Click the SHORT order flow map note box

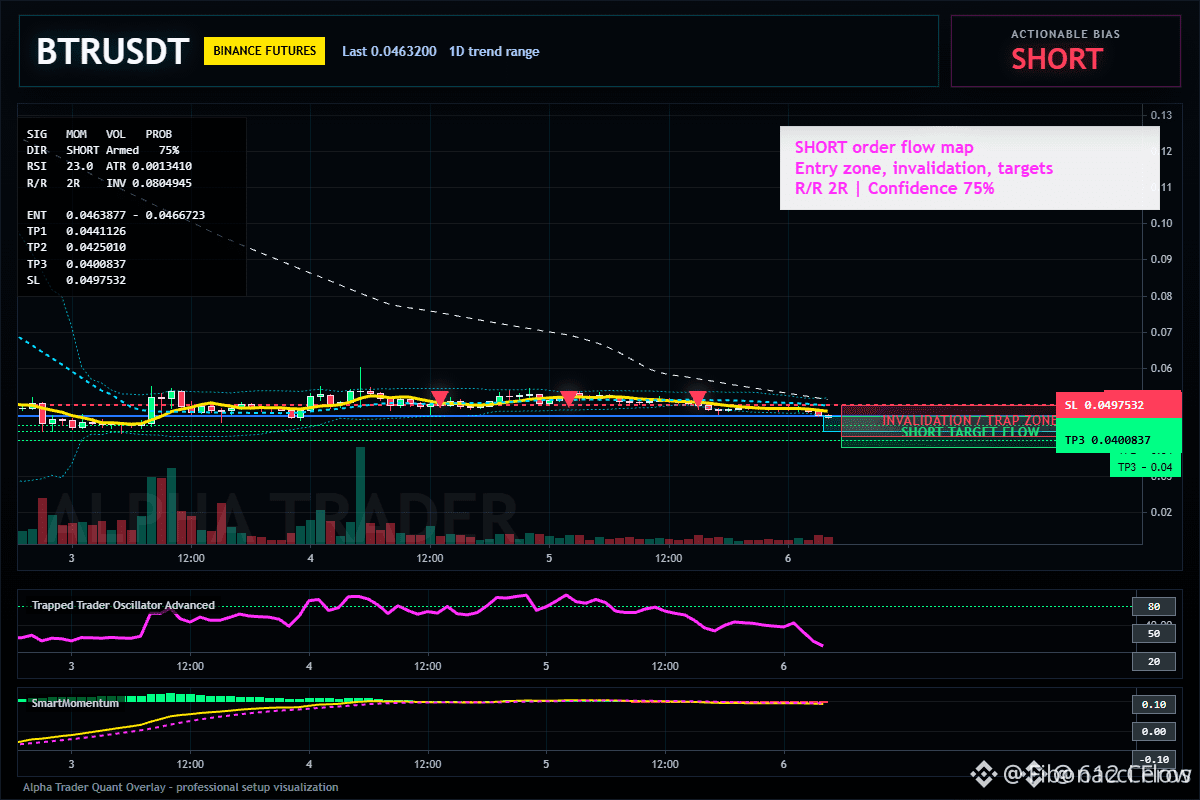pos(969,168)
